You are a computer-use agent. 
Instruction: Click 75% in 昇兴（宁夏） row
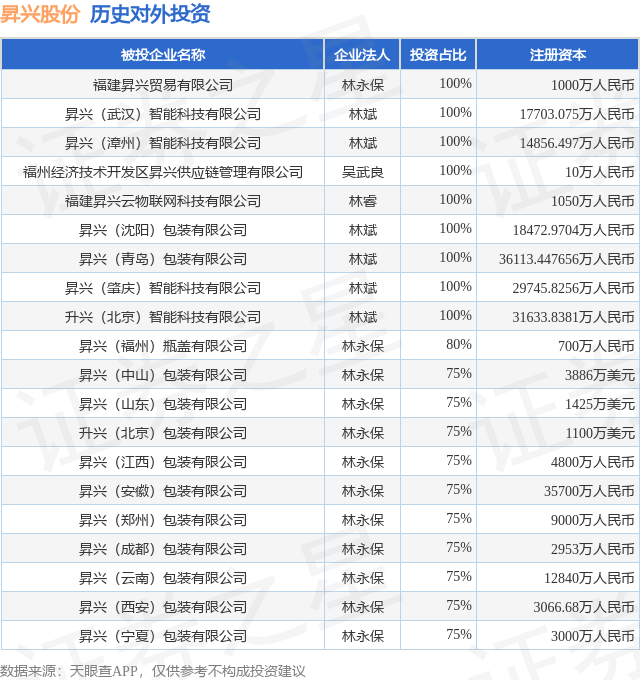tap(459, 634)
